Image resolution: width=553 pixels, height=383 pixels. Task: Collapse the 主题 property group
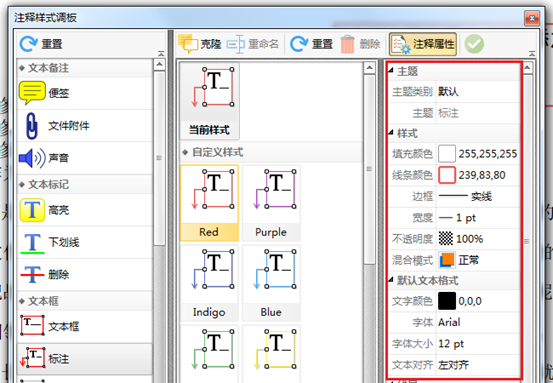point(391,71)
